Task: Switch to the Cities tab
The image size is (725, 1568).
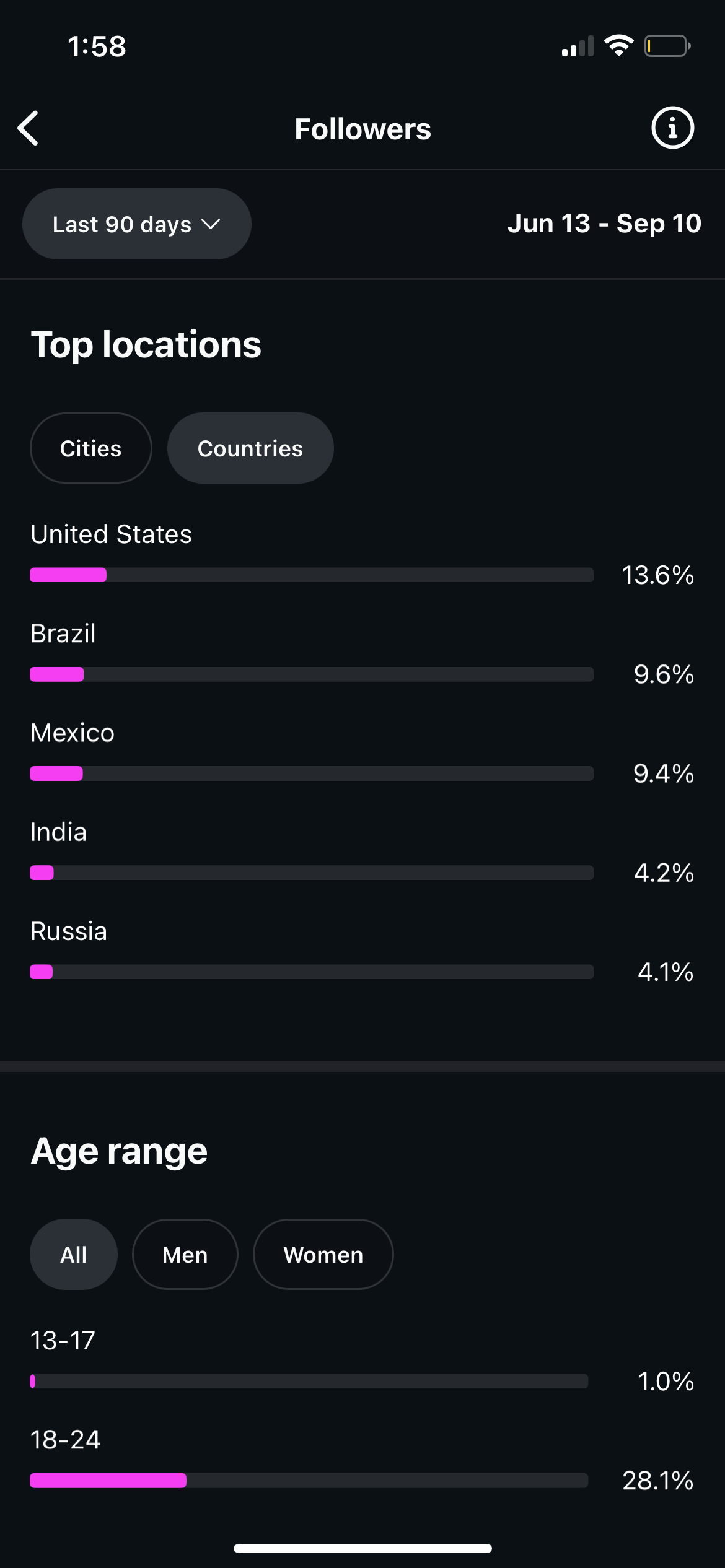Action: point(90,448)
